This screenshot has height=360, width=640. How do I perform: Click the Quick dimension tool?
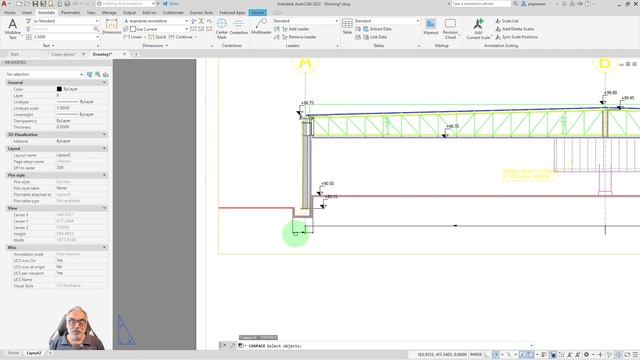pos(157,37)
